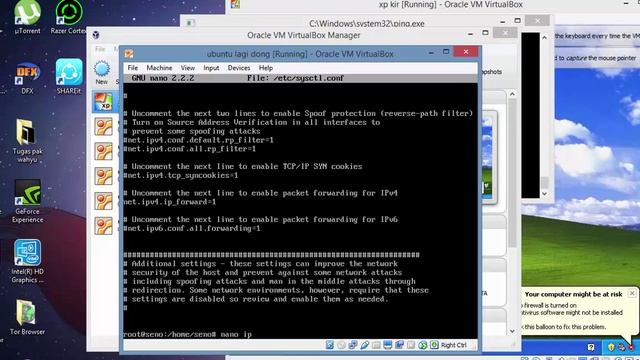Click the root@seno shell prompt line
Screen dimensions: 640x360
pyautogui.click(x=188, y=334)
